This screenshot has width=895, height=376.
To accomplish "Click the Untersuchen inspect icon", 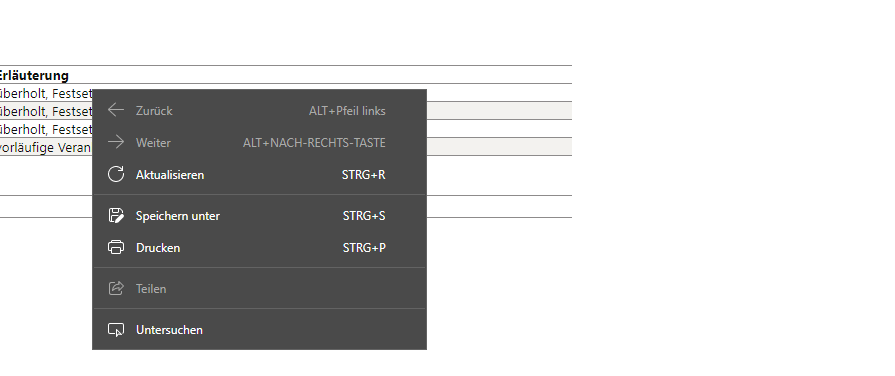I will click(x=116, y=330).
